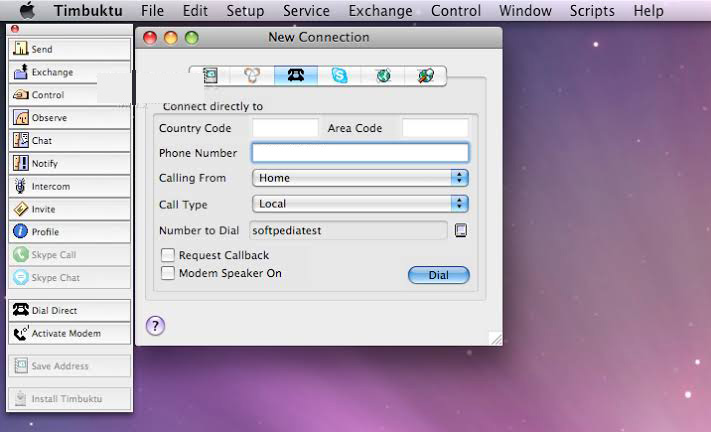Close the sidebar palette with red button
The height and width of the screenshot is (432, 711).
(15, 29)
